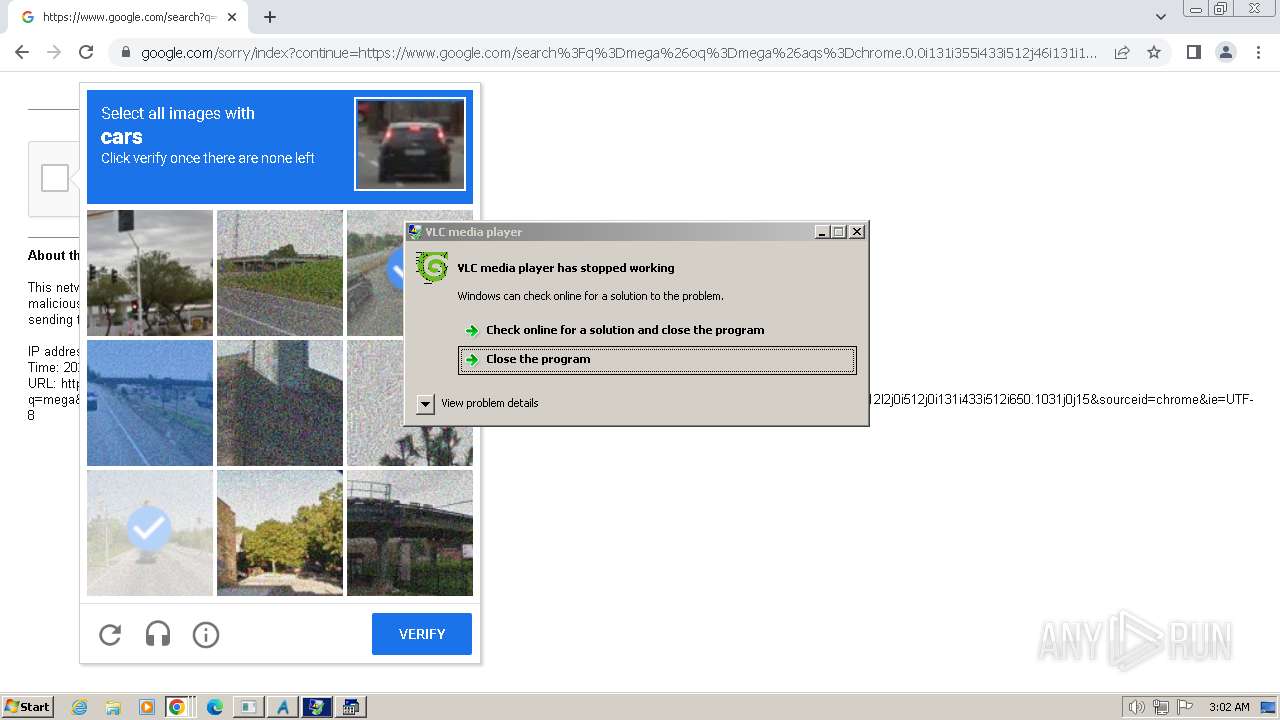Show desktop button at taskbar end
The image size is (1280, 720).
click(x=1270, y=707)
